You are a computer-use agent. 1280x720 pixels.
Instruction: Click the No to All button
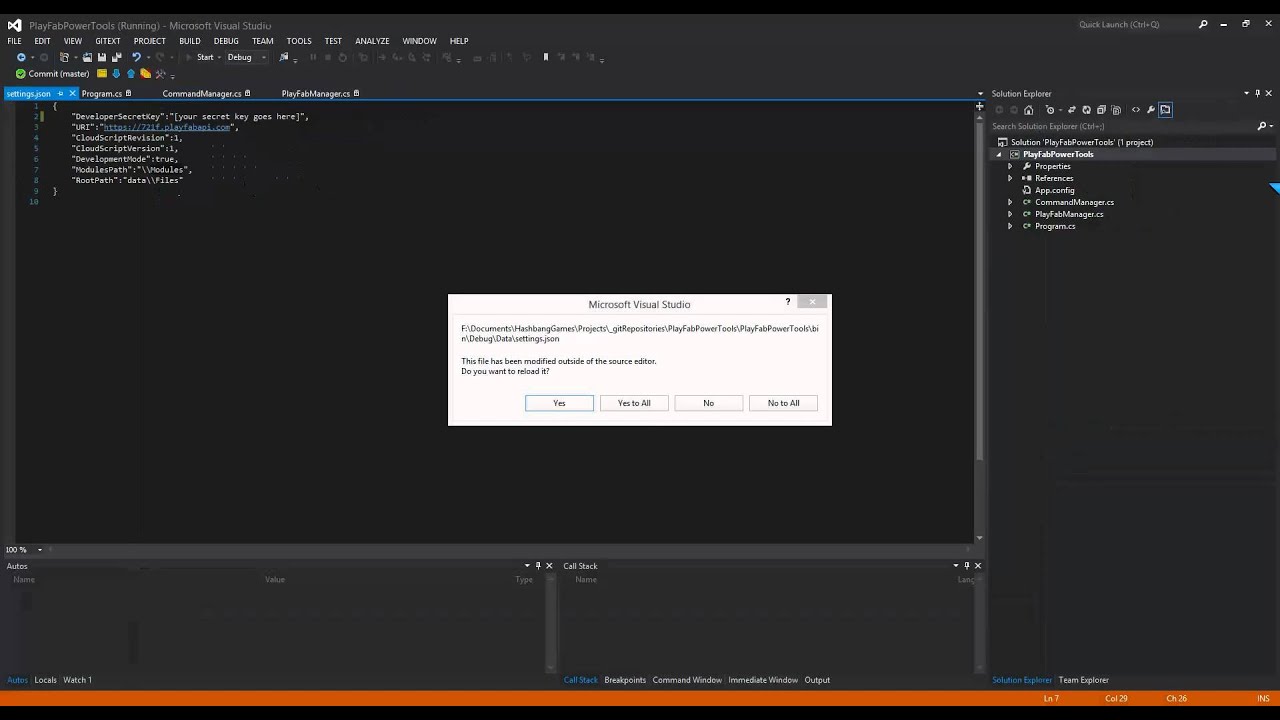click(x=783, y=403)
